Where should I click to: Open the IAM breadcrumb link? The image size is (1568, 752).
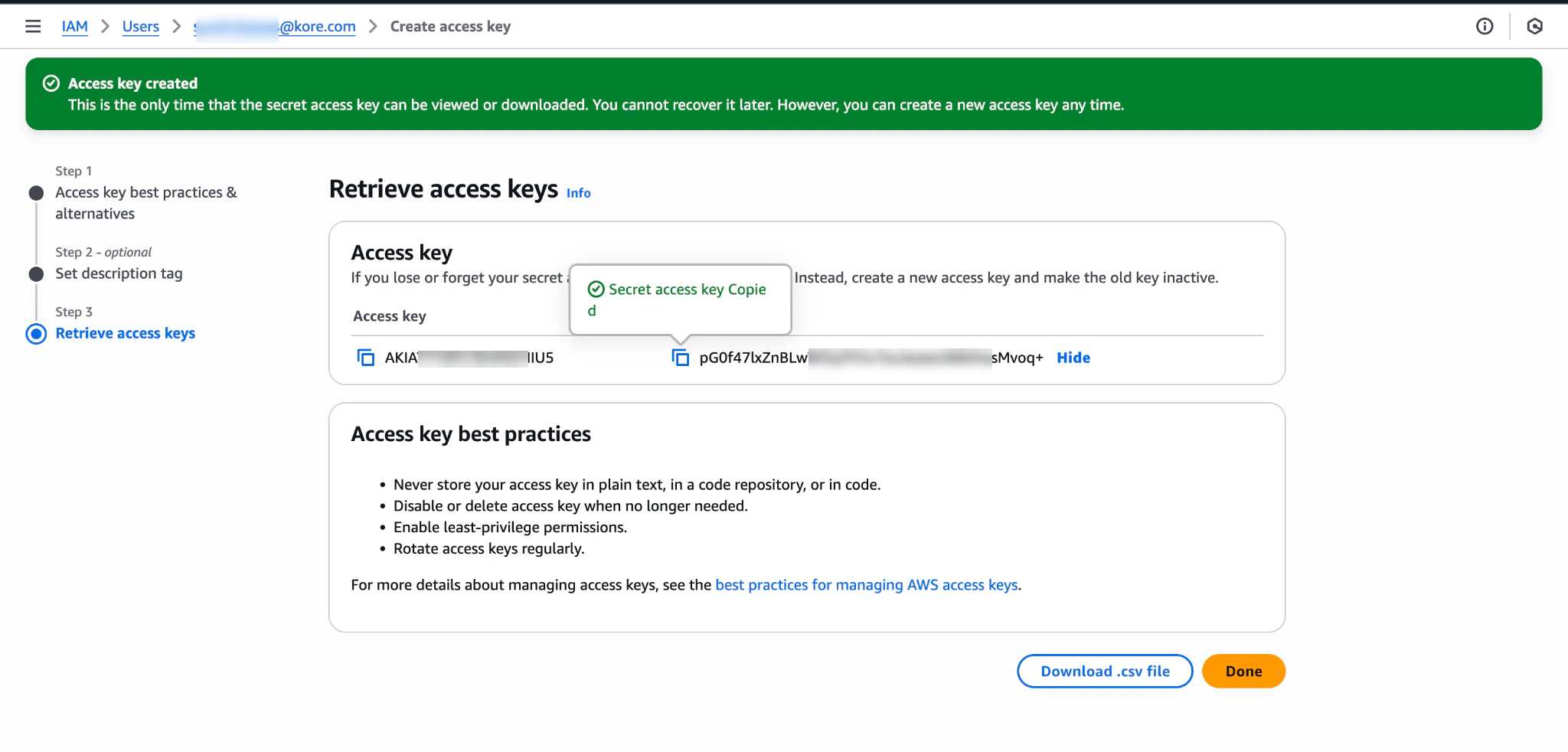(74, 26)
